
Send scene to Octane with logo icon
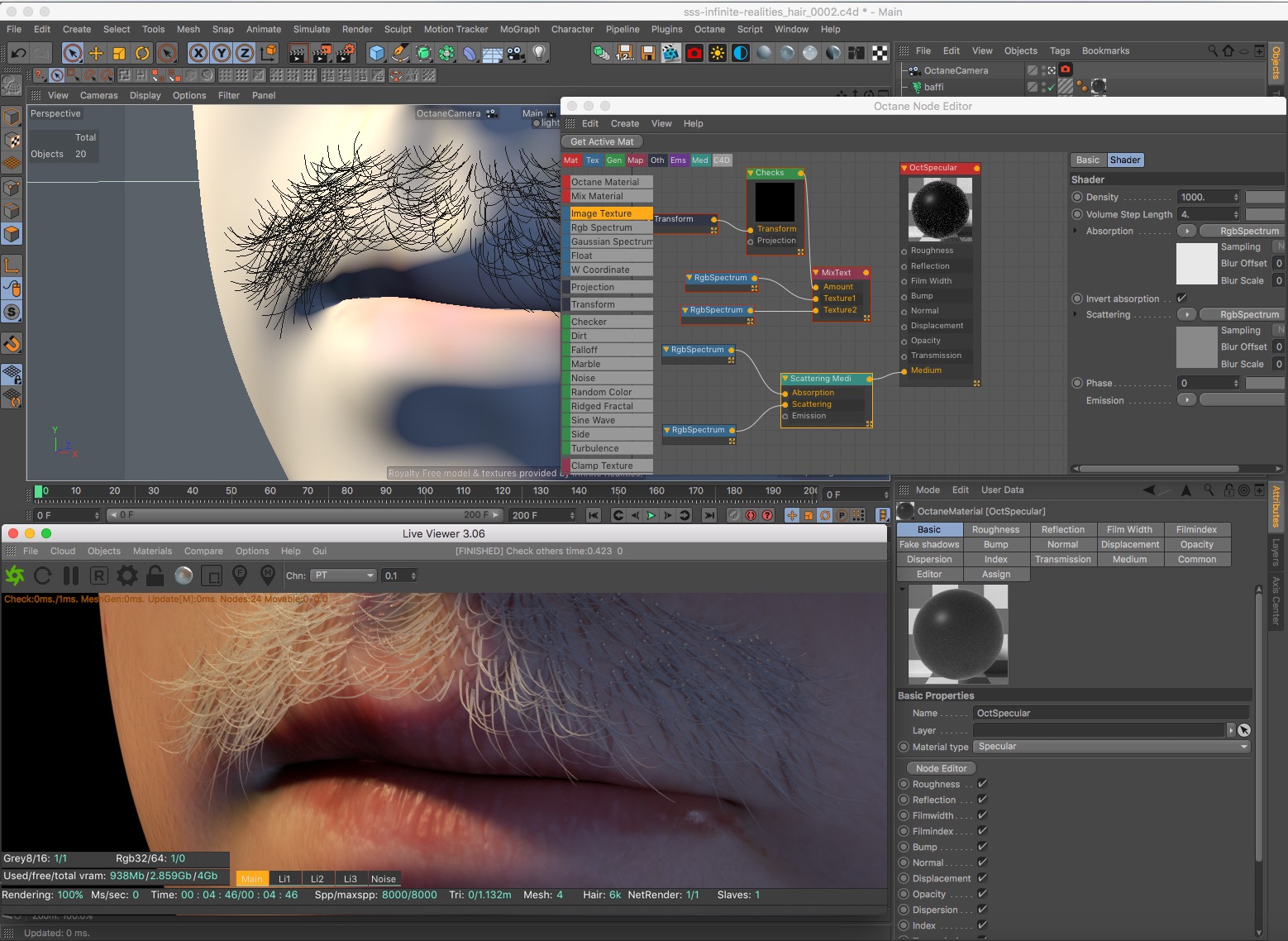(15, 576)
